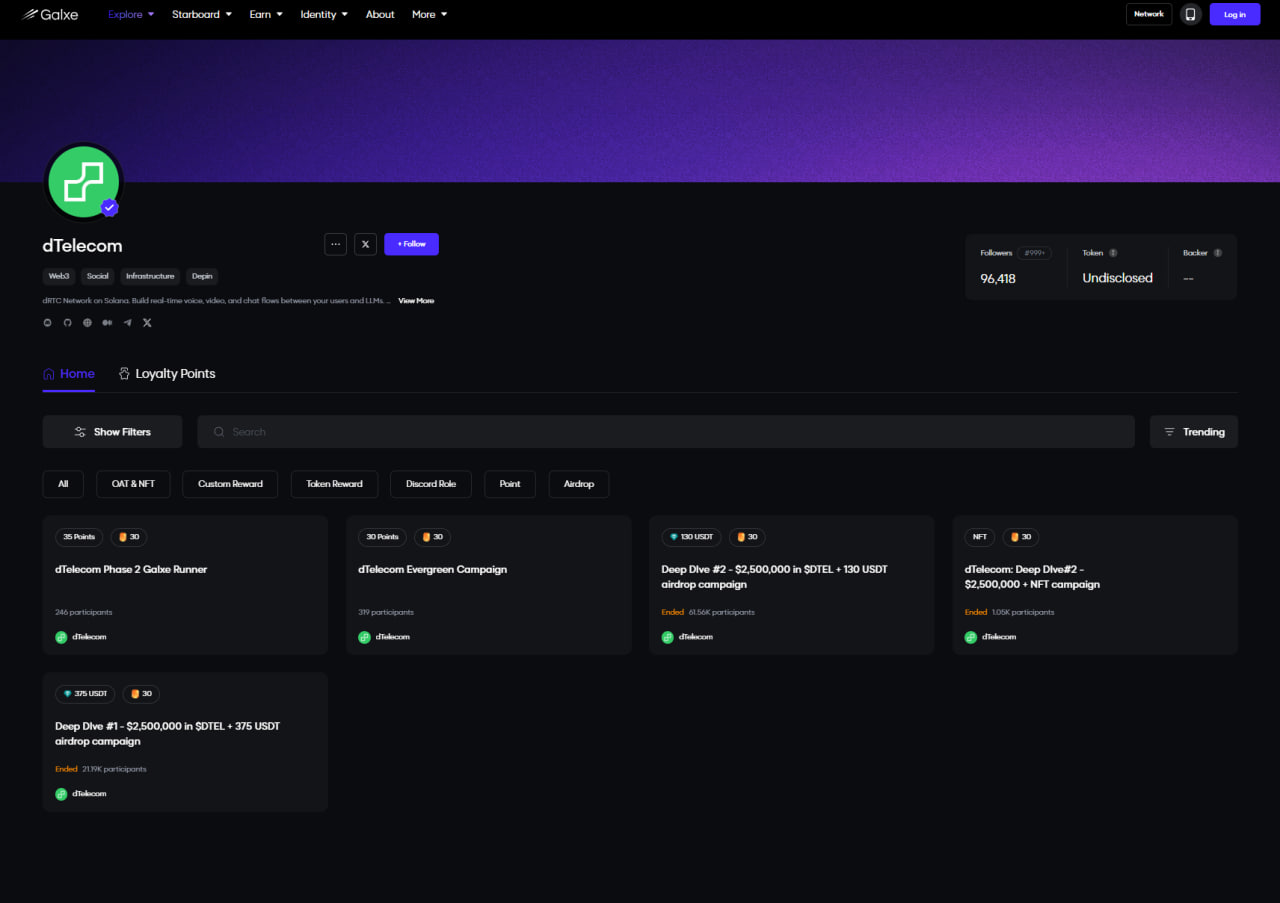Click the Follow button
The image size is (1280, 903).
coord(411,244)
